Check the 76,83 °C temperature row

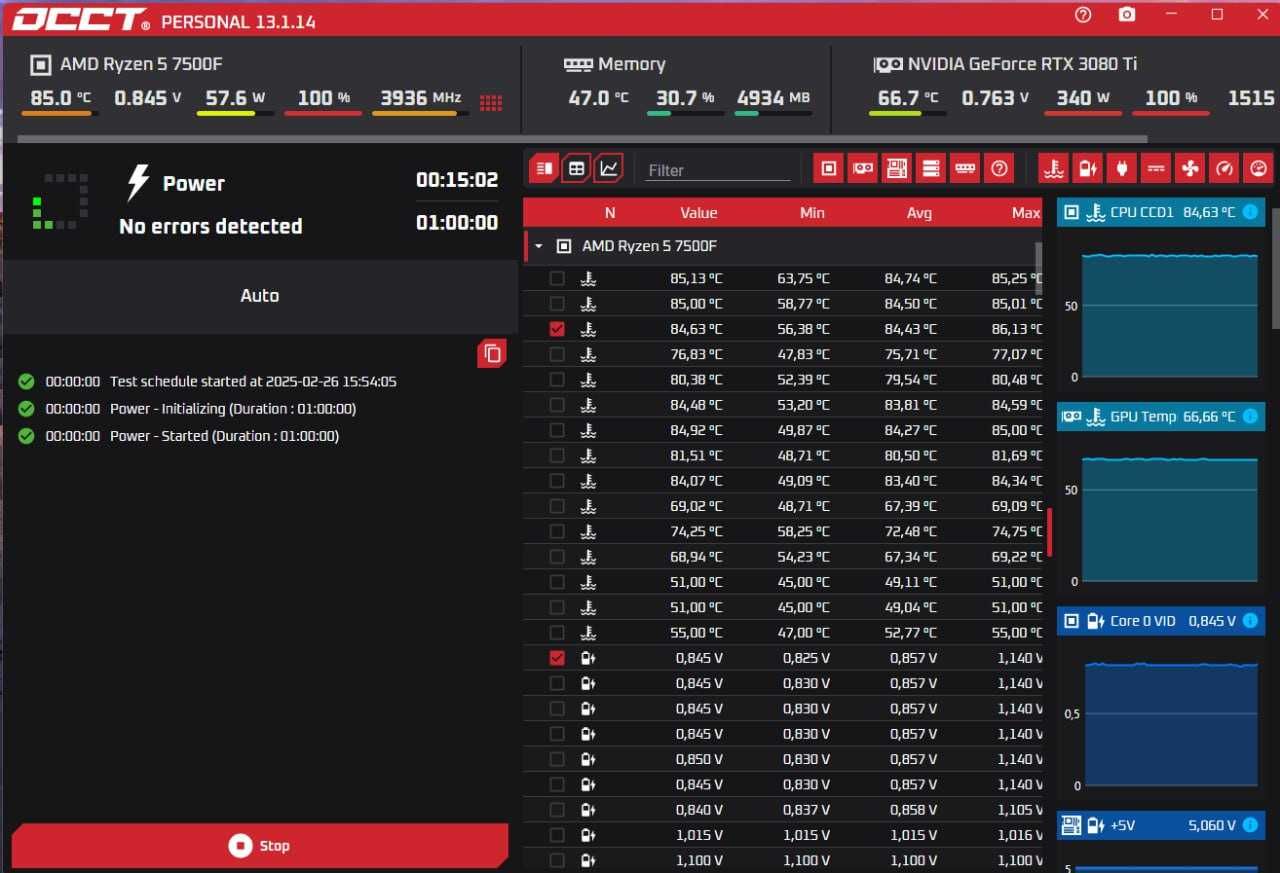tap(557, 354)
